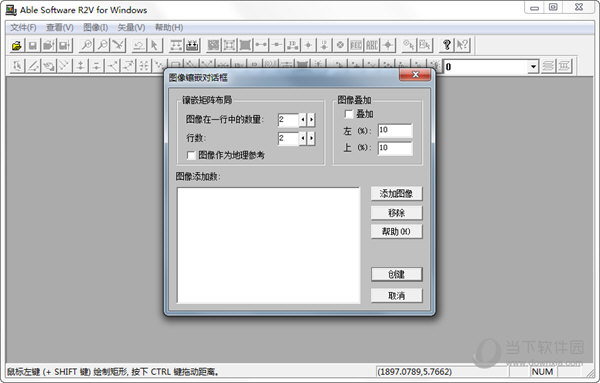The width and height of the screenshot is (600, 383).
Task: Click the 左 (%) overlap input field
Action: point(395,130)
